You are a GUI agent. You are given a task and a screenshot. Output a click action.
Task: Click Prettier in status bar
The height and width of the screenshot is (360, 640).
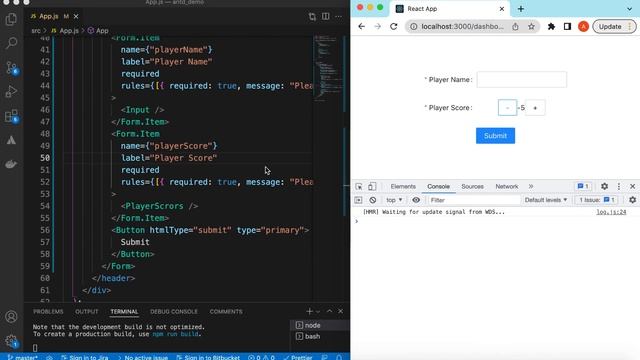tap(298, 357)
